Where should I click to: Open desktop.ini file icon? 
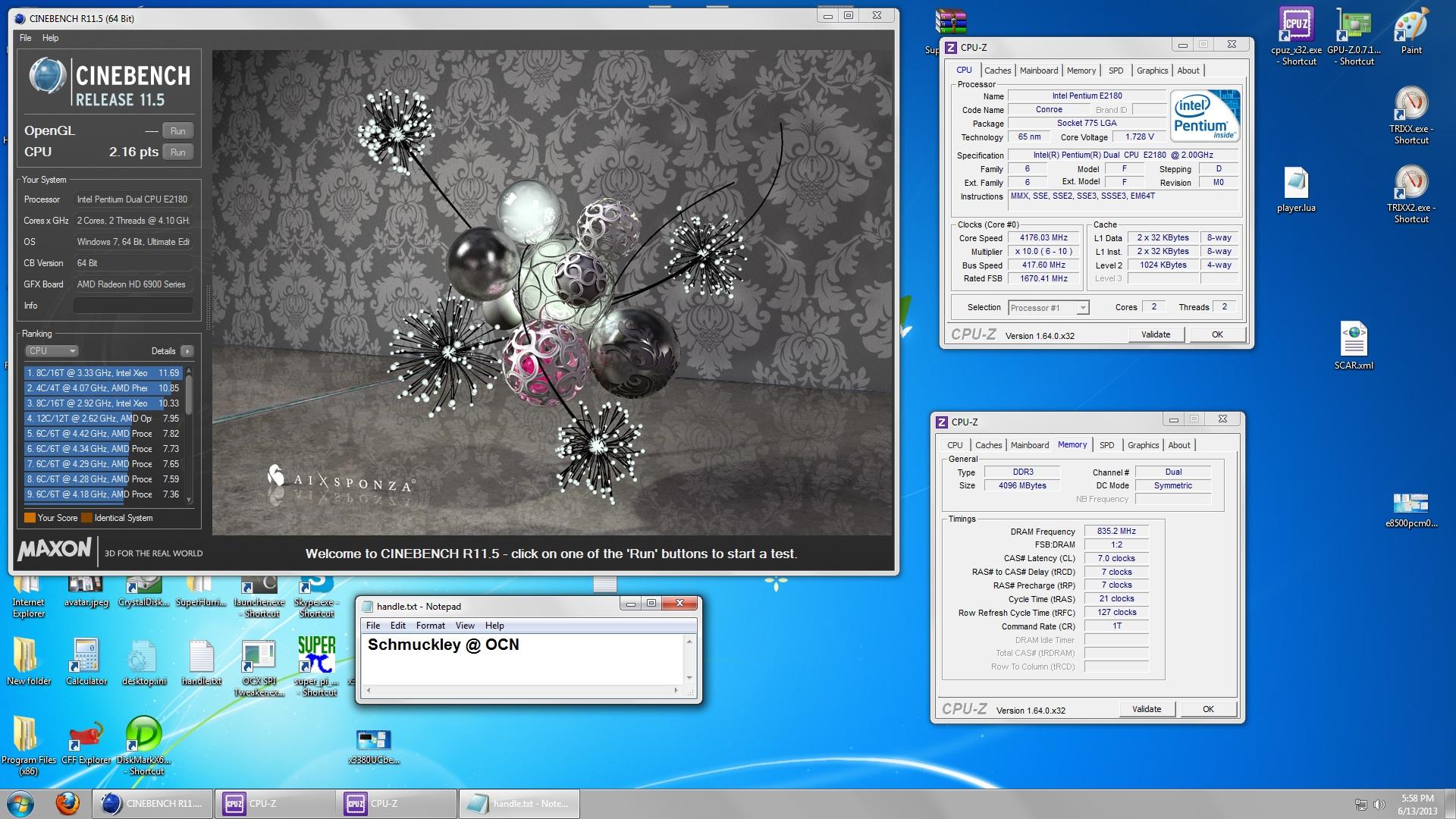(x=143, y=661)
